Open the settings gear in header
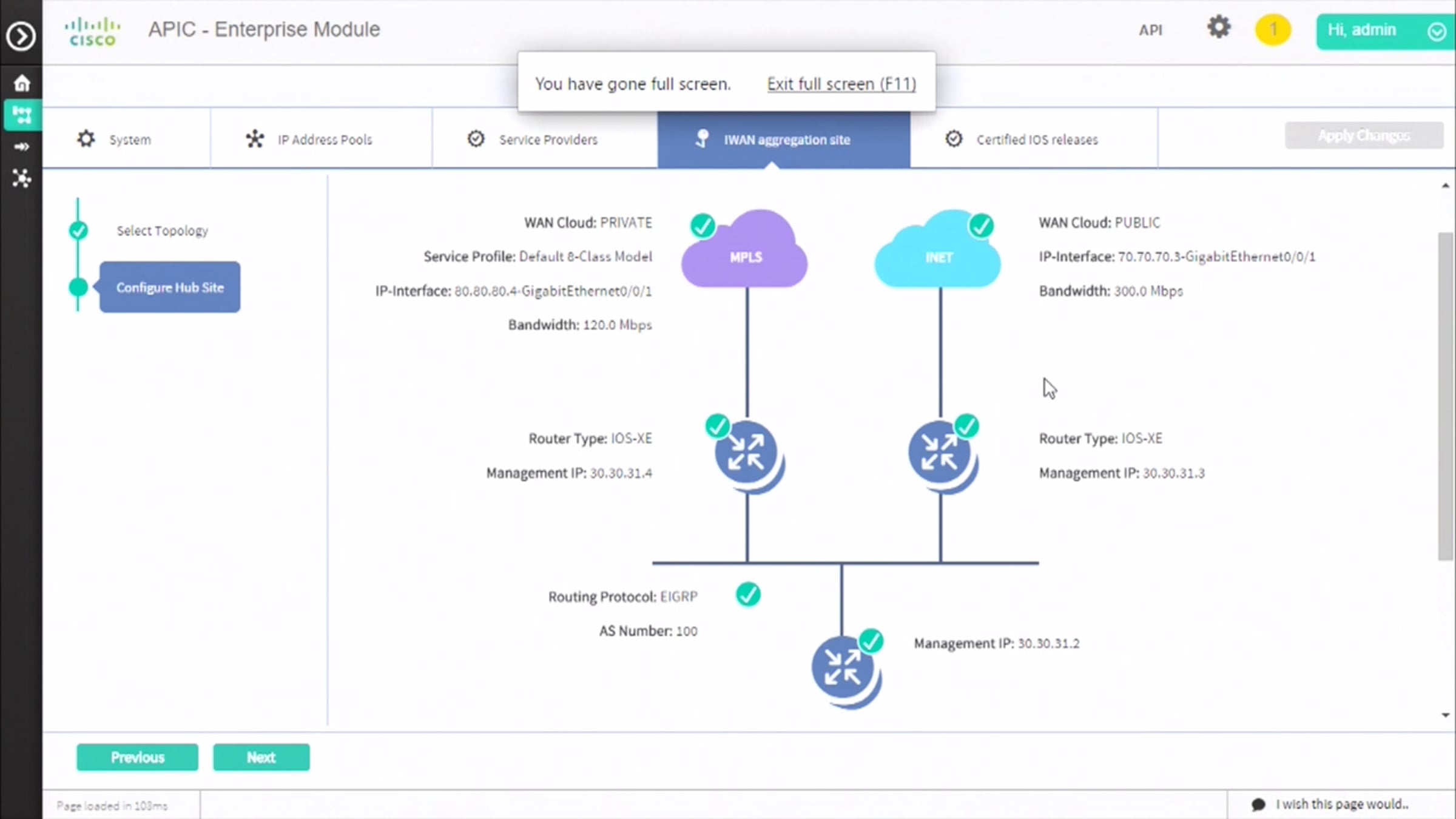 (1218, 27)
